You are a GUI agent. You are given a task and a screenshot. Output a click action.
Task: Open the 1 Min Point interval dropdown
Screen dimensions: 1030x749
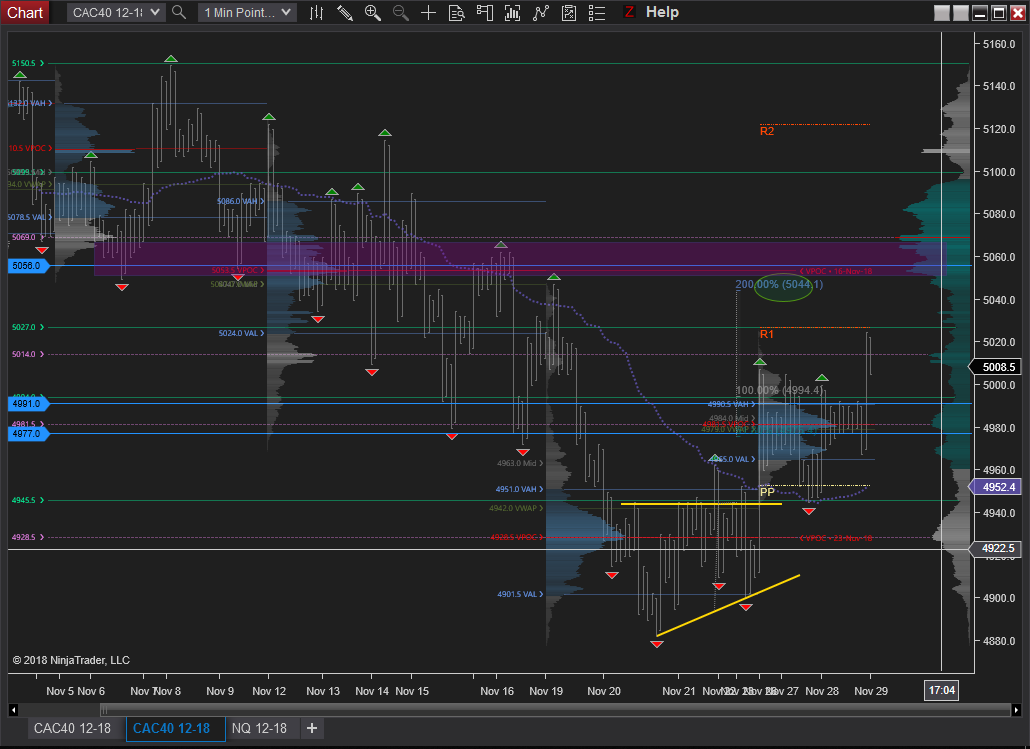pyautogui.click(x=247, y=12)
